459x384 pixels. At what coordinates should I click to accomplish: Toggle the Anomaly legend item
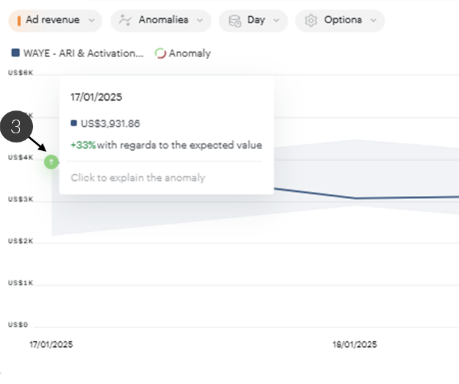point(183,53)
